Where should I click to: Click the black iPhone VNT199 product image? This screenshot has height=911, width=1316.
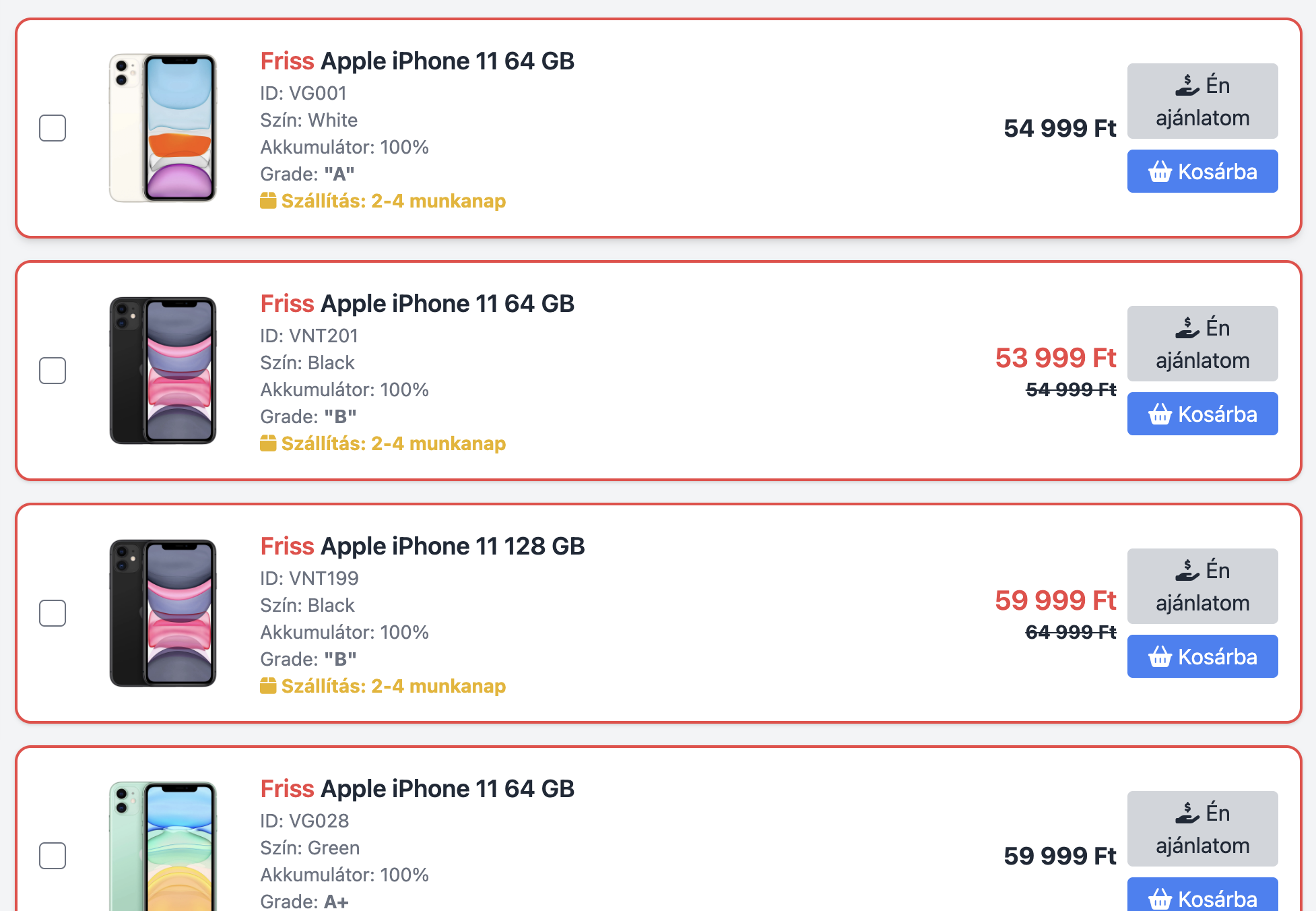pyautogui.click(x=163, y=613)
